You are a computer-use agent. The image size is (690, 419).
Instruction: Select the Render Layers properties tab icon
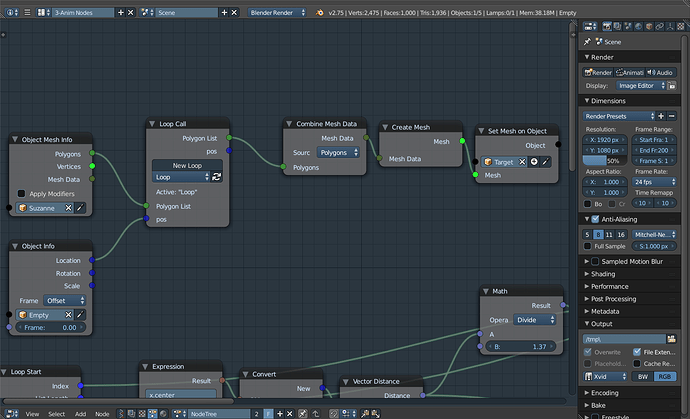[617, 26]
